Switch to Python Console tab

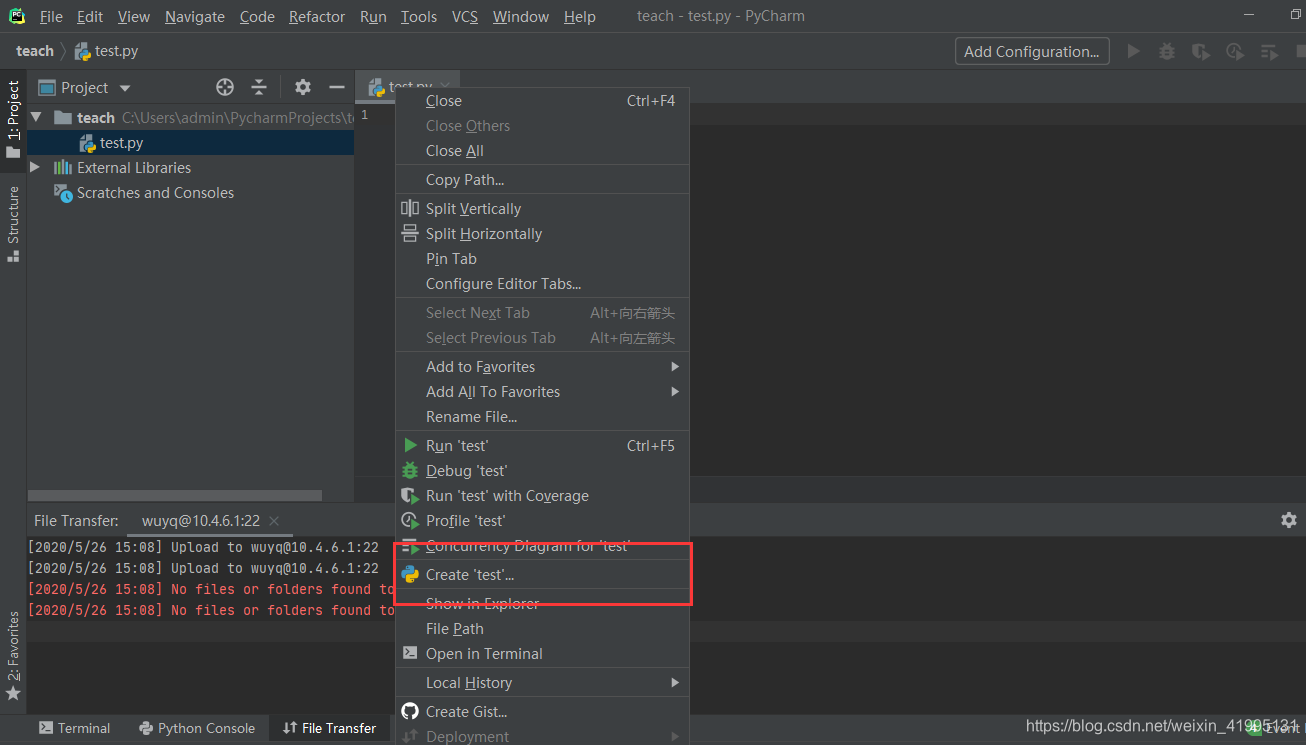(197, 728)
